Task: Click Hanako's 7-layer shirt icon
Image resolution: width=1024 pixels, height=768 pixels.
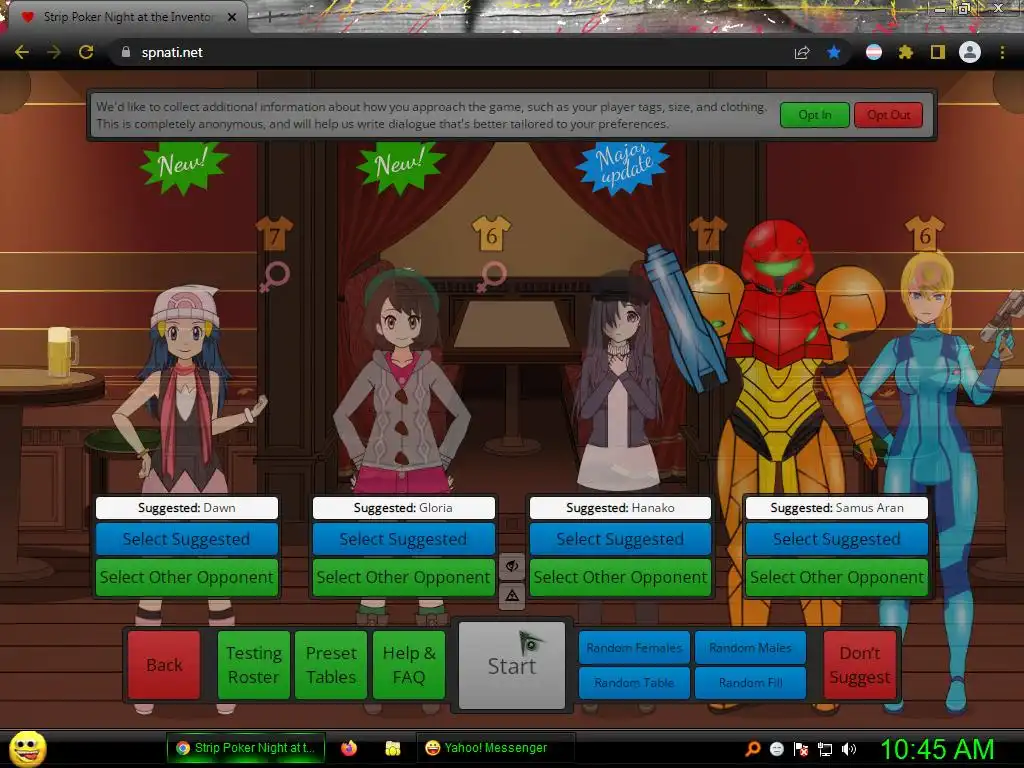Action: click(x=708, y=234)
